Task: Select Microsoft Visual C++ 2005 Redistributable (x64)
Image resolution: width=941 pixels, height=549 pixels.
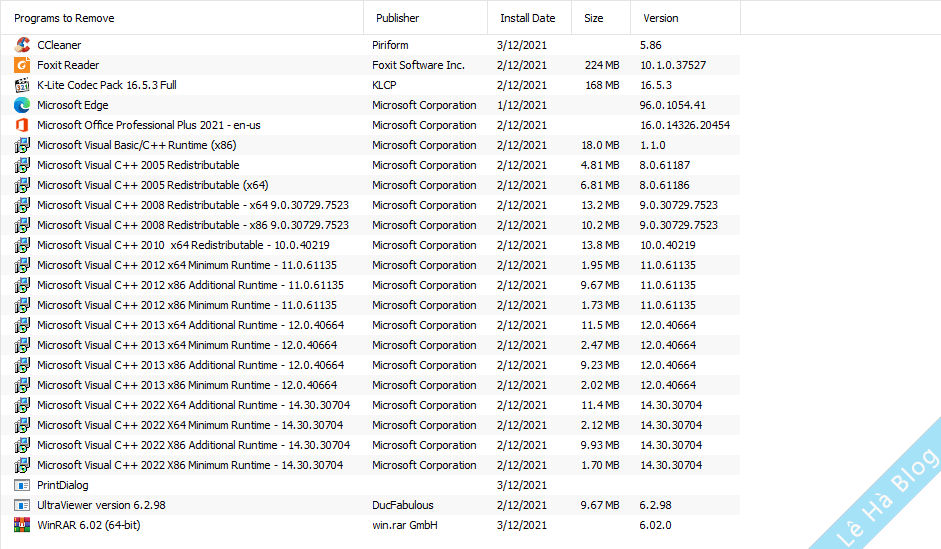Action: 152,185
